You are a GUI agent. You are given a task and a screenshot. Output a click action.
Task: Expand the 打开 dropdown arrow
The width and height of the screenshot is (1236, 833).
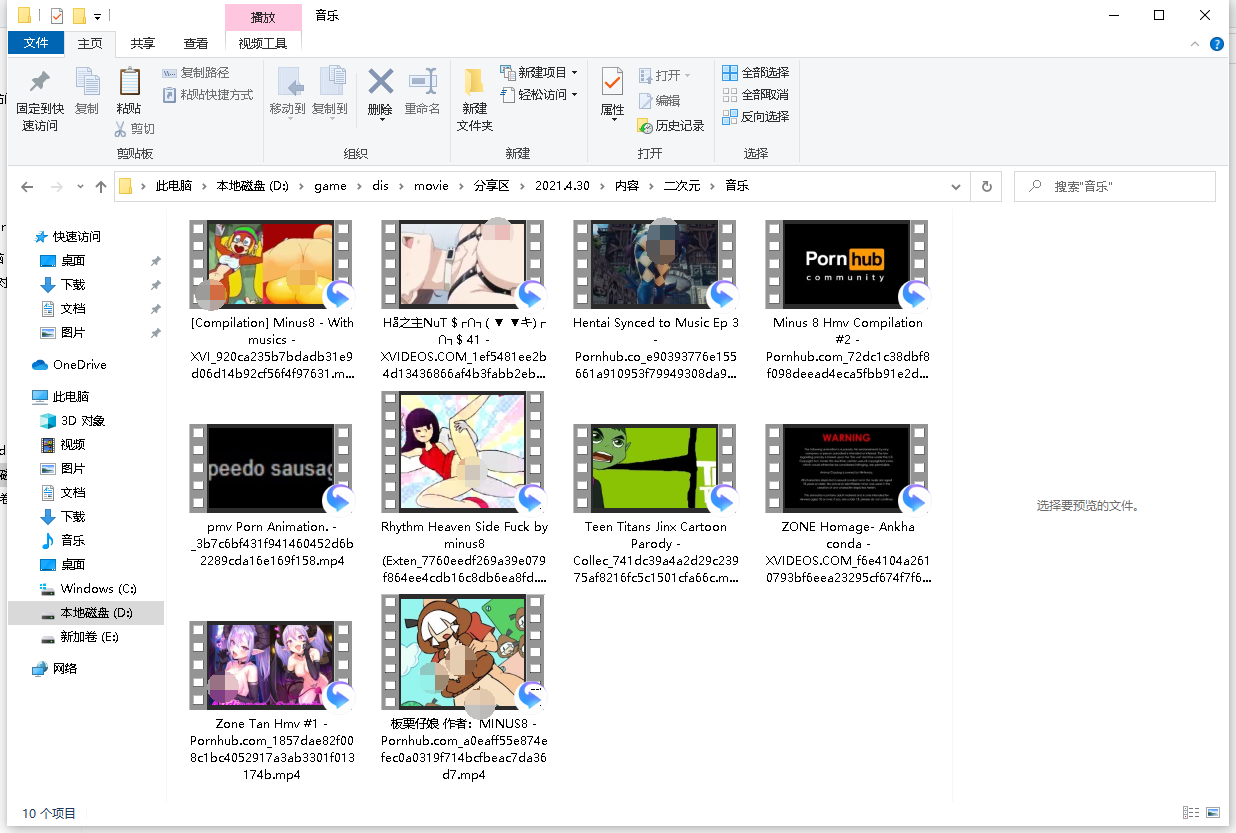point(687,76)
